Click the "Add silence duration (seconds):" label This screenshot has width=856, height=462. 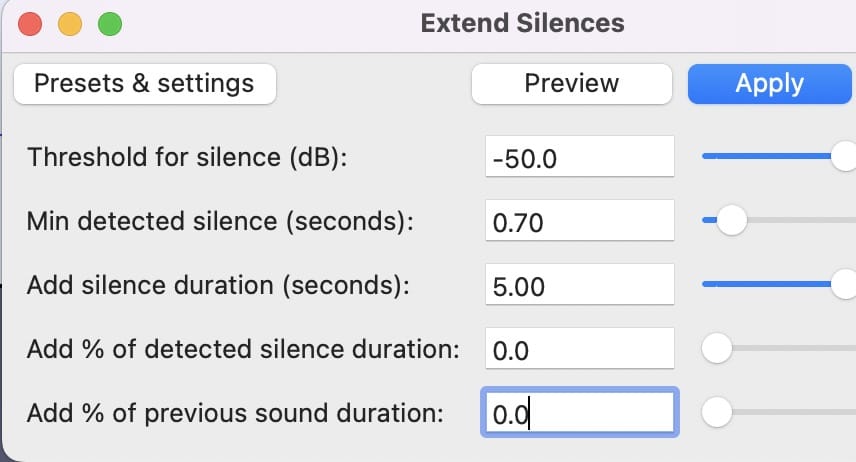click(218, 285)
